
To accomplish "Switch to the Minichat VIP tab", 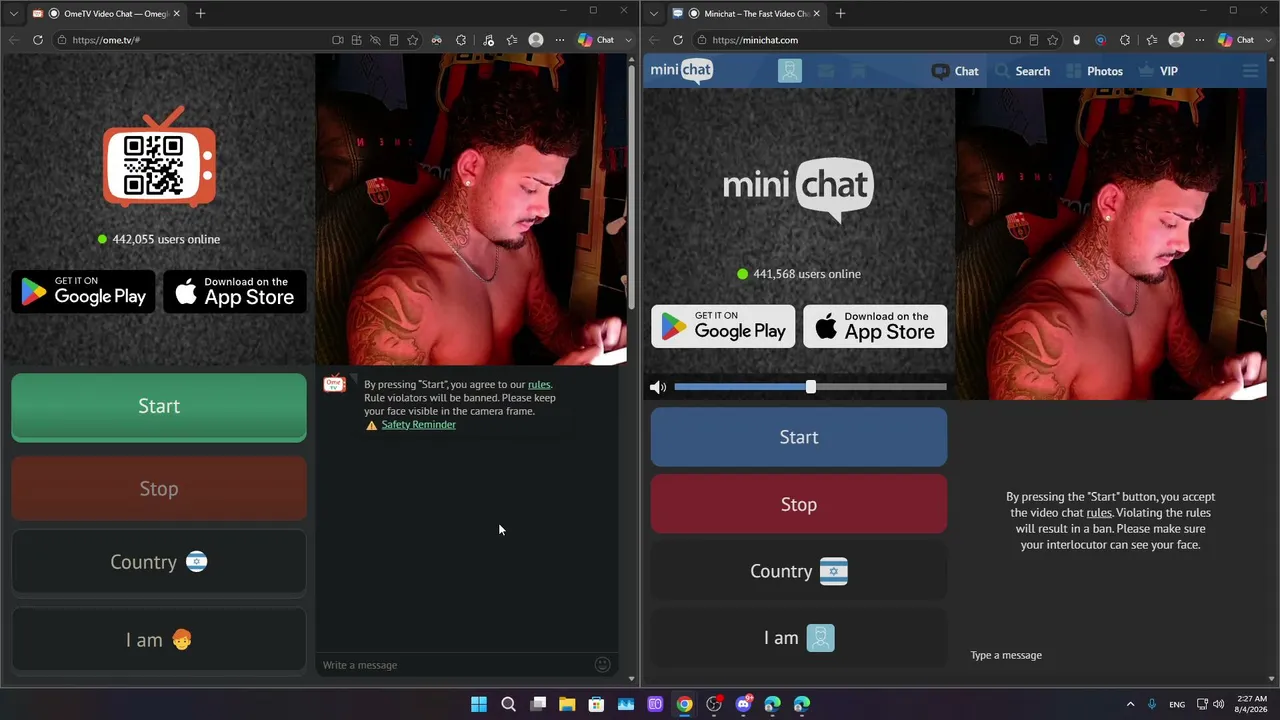I will point(1158,71).
